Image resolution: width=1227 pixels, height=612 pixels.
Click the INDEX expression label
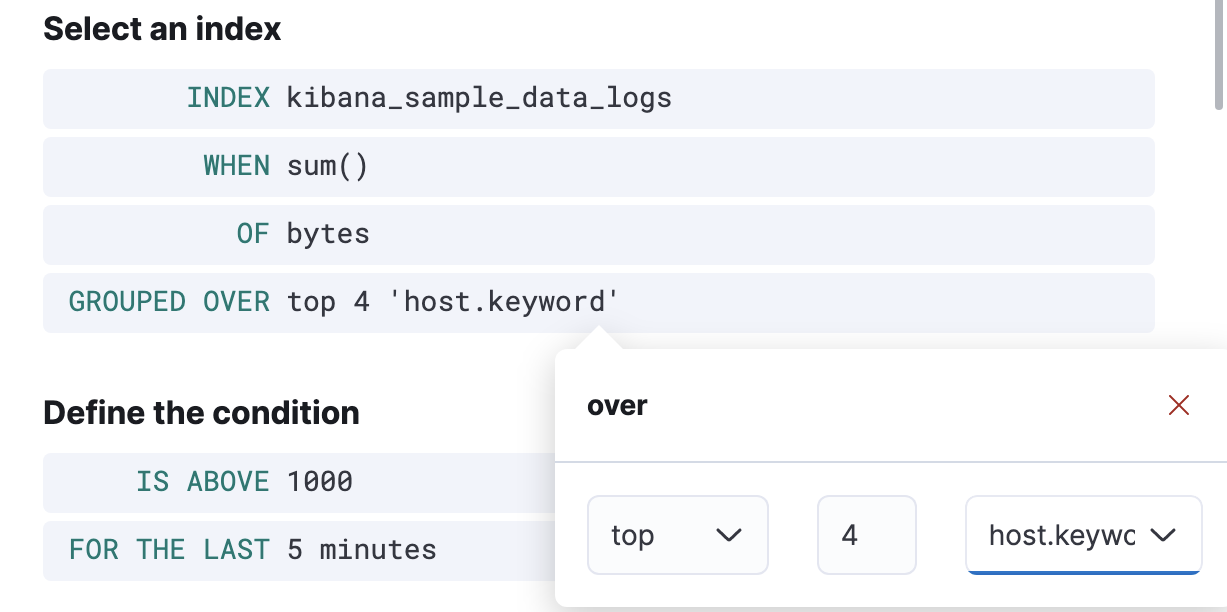pos(228,98)
